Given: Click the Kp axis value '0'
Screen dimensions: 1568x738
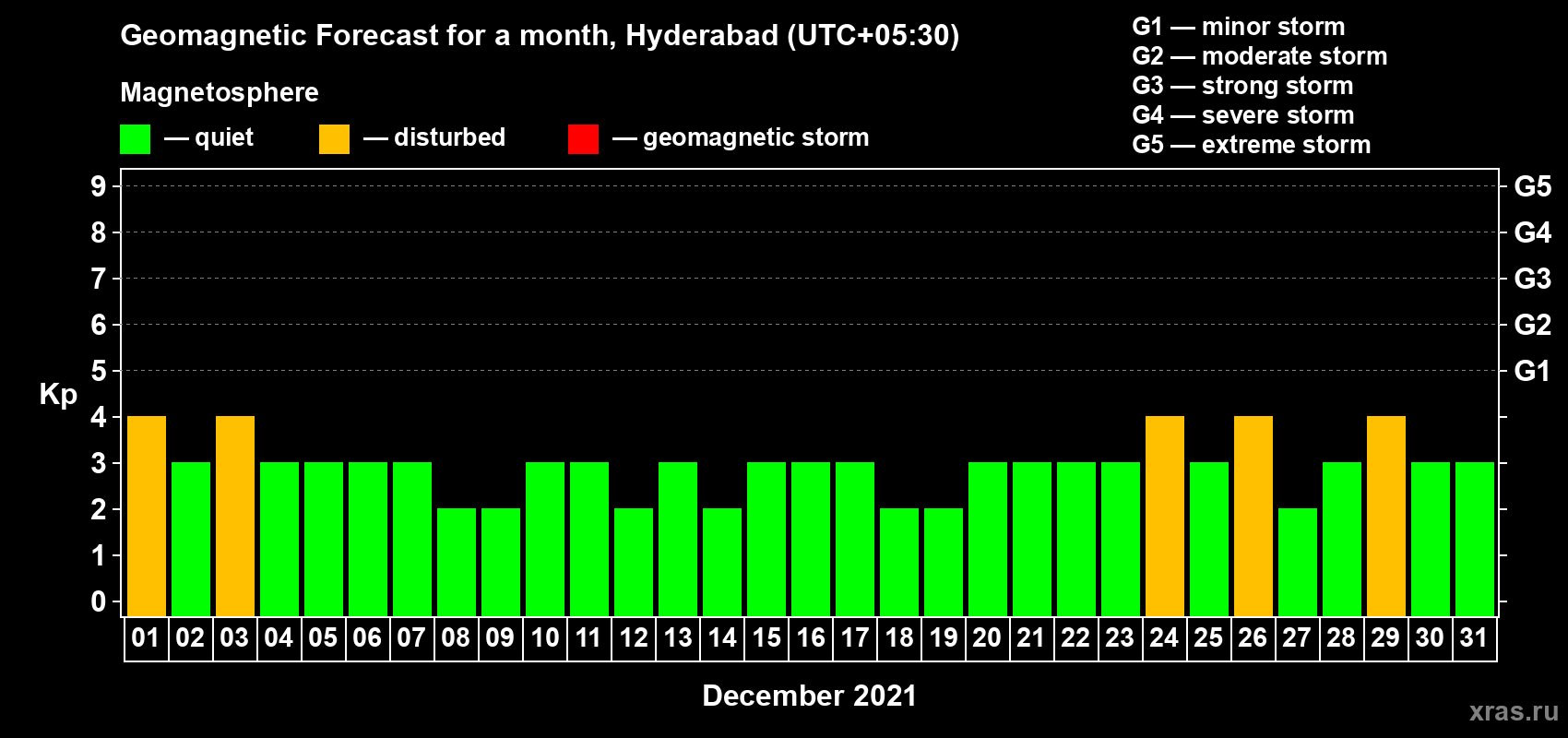Looking at the screenshot, I should pyautogui.click(x=99, y=601).
